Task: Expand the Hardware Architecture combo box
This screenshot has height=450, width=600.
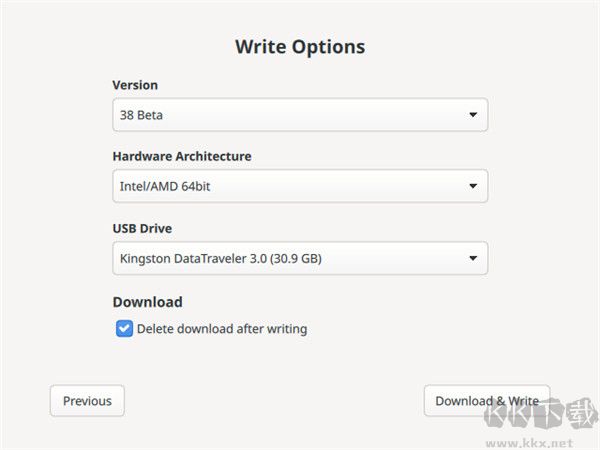Action: (x=300, y=186)
